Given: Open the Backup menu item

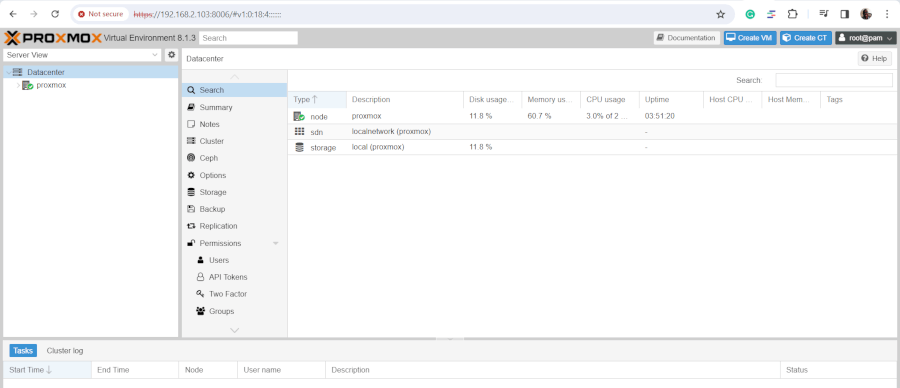Looking at the screenshot, I should [x=234, y=209].
